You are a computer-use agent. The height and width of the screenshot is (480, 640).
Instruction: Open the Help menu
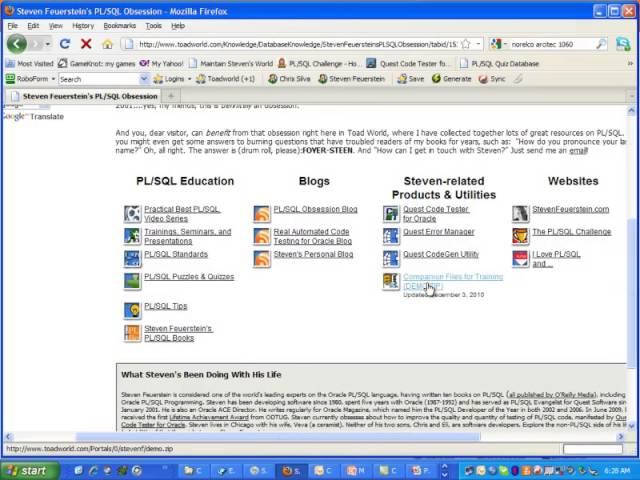[178, 26]
